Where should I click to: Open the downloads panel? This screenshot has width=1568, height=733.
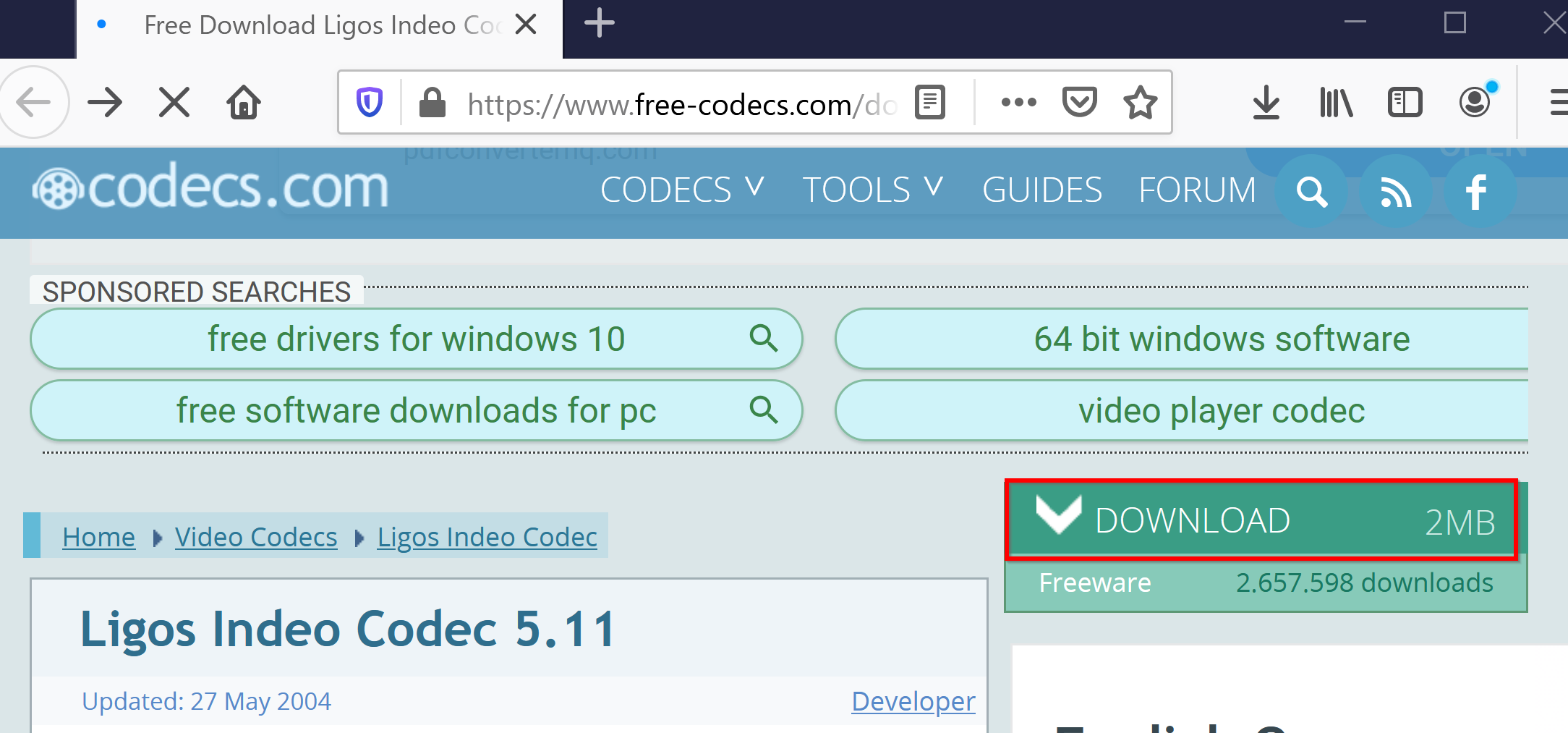tap(1266, 103)
